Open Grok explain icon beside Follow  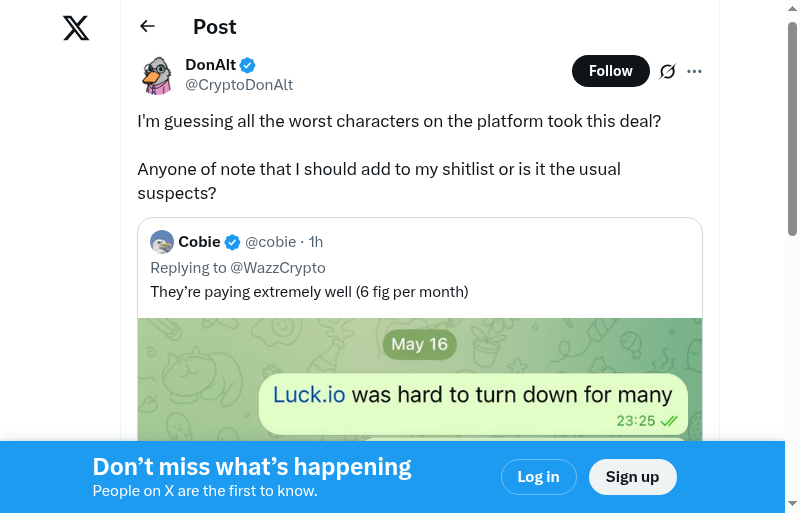pos(668,71)
